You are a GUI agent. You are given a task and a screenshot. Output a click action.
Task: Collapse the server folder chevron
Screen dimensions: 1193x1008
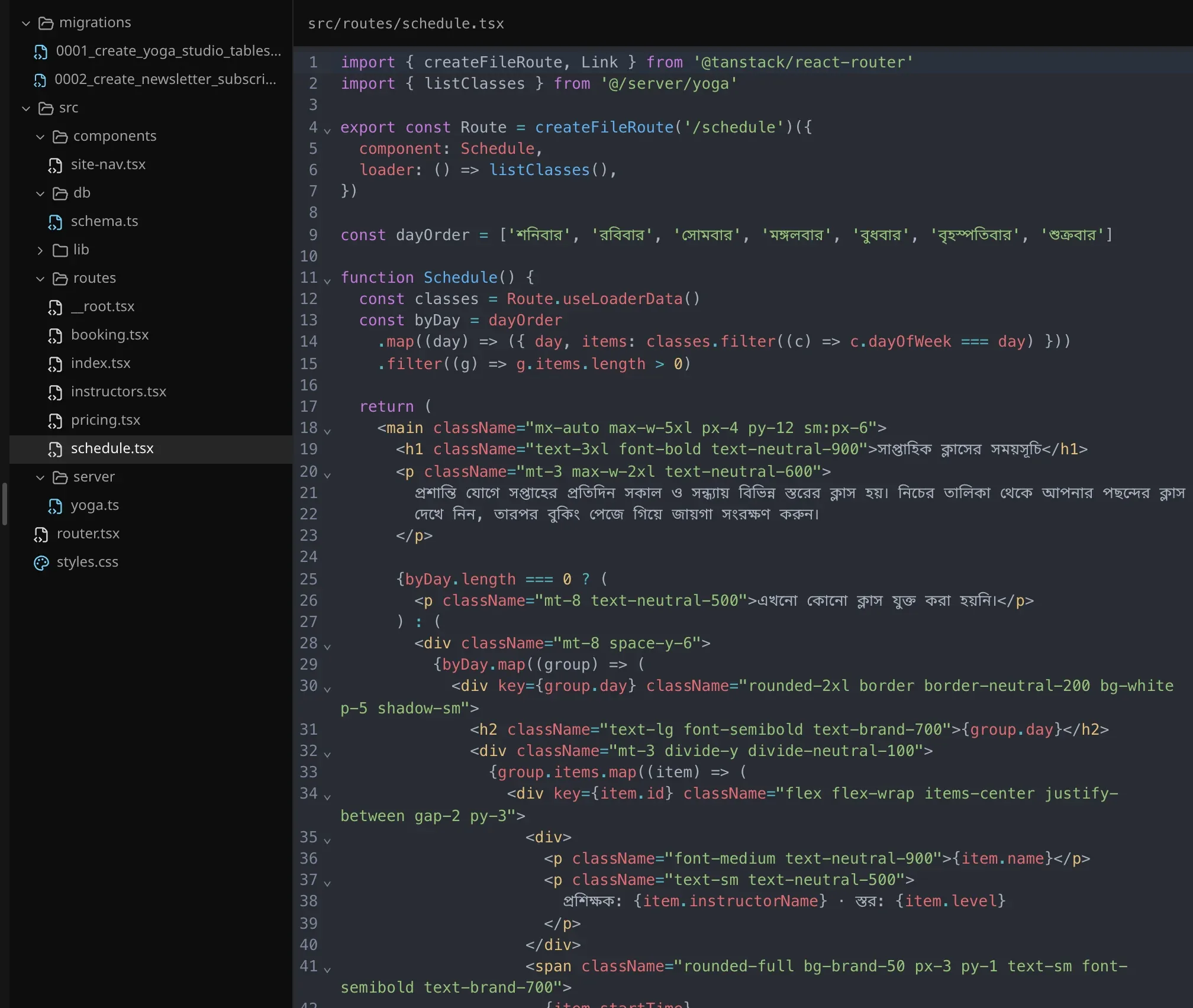click(x=40, y=478)
